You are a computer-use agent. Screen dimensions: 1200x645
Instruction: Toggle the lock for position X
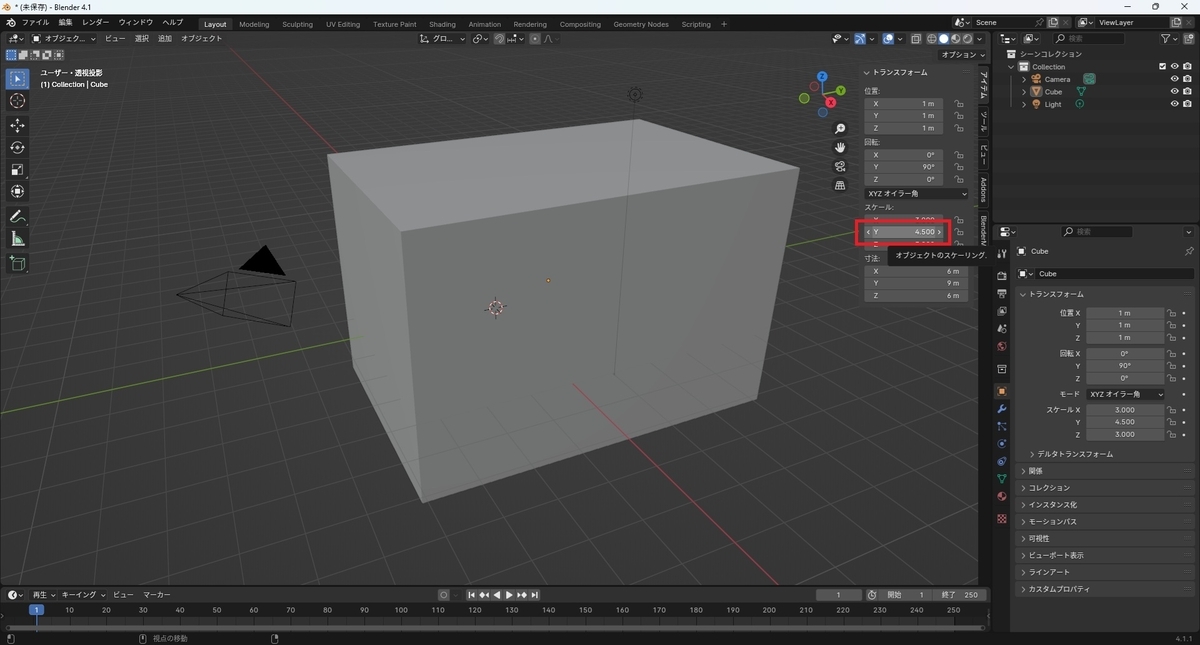(x=958, y=103)
